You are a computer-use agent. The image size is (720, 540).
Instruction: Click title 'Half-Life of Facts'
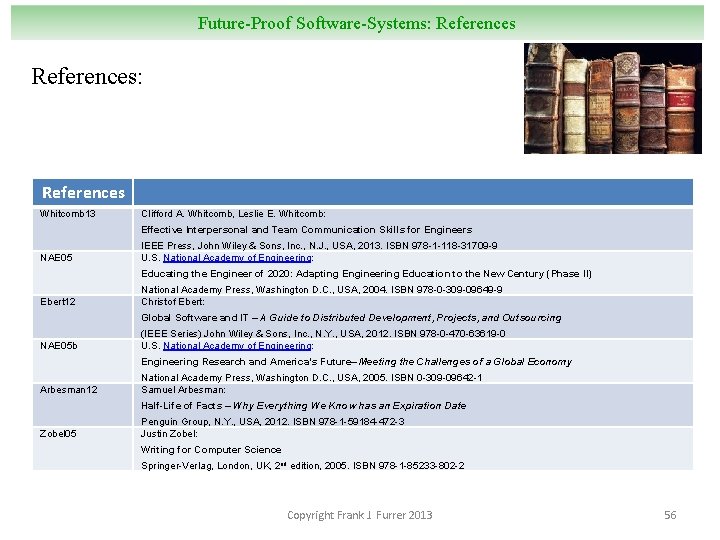click(304, 406)
